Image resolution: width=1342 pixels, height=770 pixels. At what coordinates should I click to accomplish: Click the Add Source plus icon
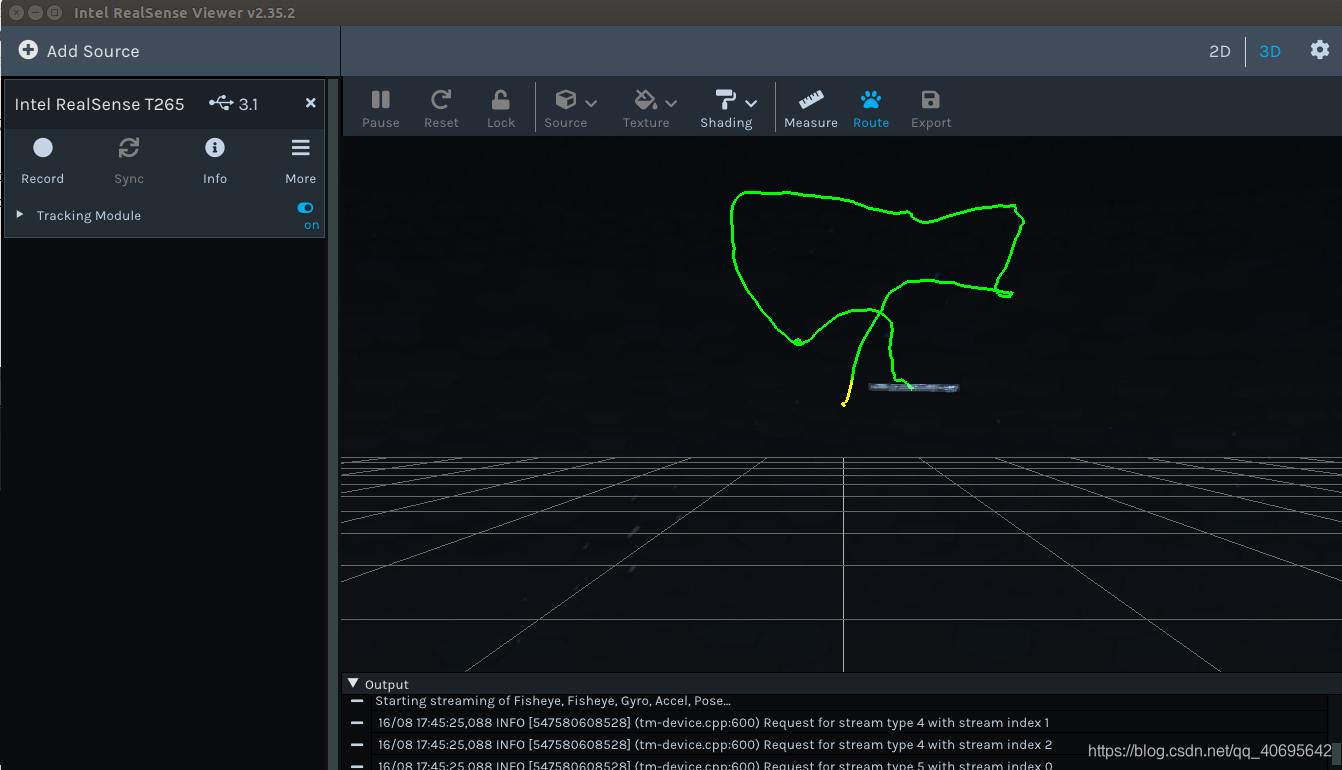click(28, 50)
